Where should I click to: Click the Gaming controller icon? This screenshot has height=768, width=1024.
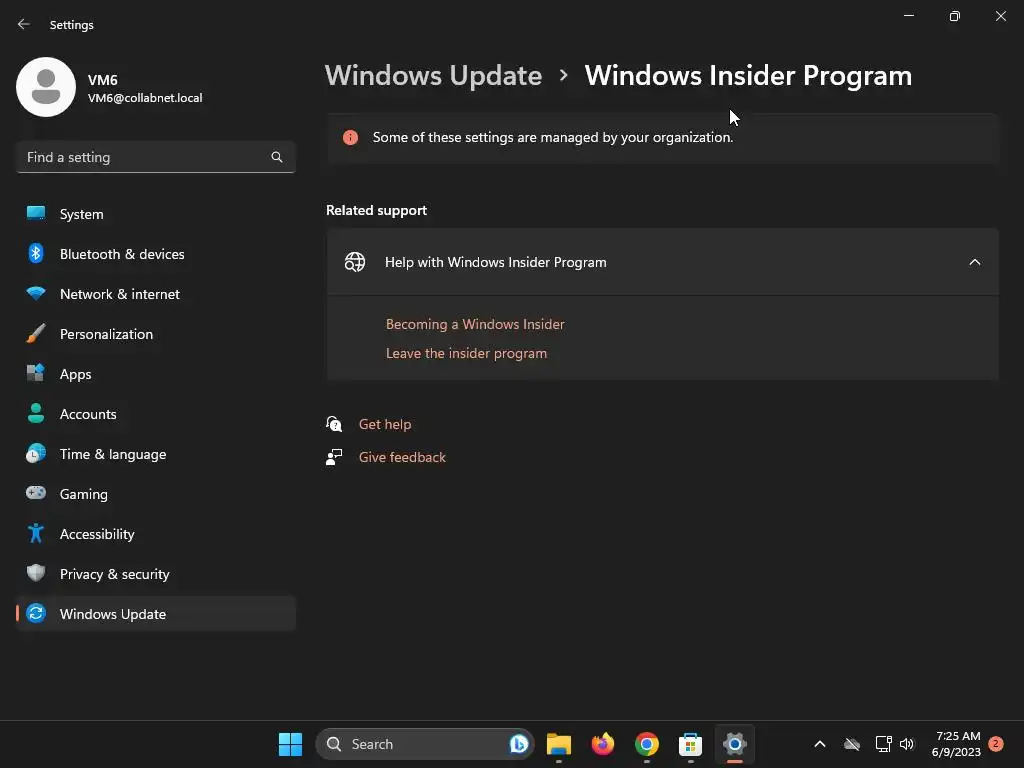[36, 493]
